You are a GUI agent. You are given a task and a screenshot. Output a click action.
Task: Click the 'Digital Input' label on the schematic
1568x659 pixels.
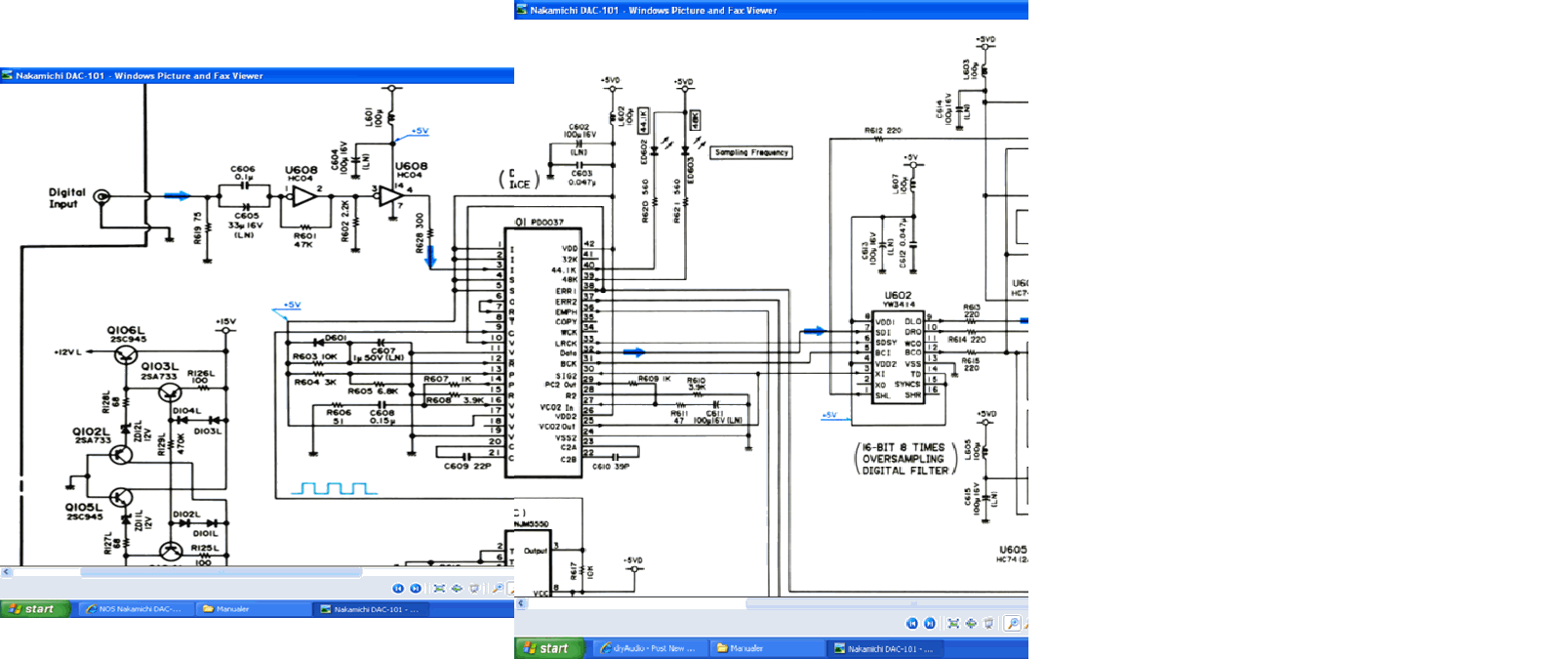(x=67, y=198)
